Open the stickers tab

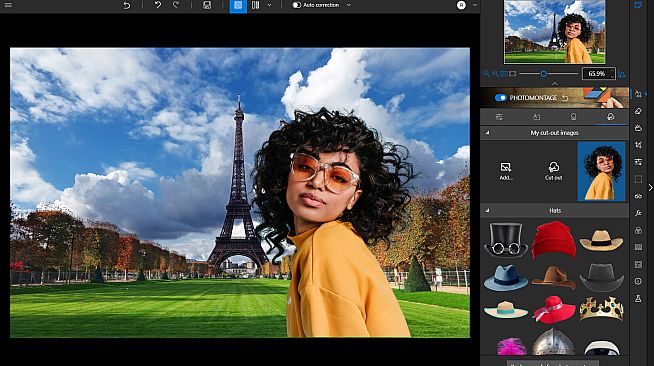(x=574, y=117)
